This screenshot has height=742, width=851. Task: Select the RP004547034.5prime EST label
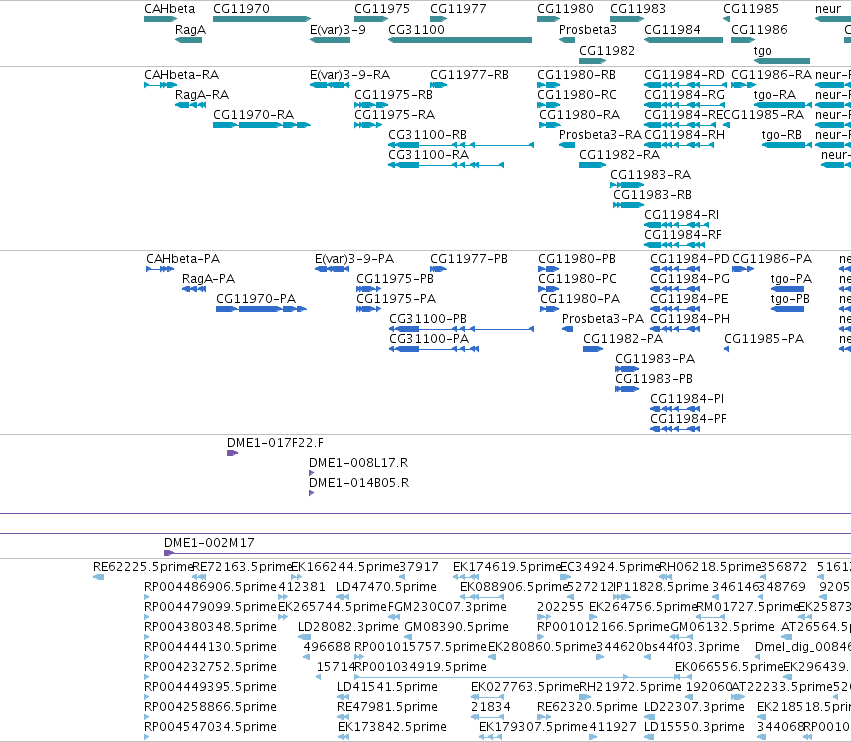coord(210,726)
